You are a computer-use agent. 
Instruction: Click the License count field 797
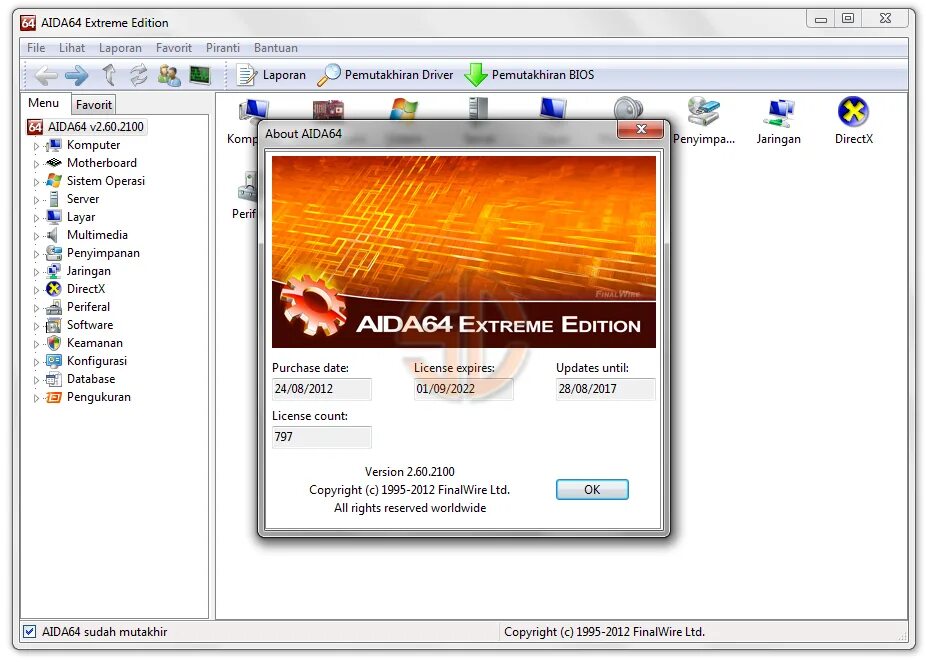[322, 437]
